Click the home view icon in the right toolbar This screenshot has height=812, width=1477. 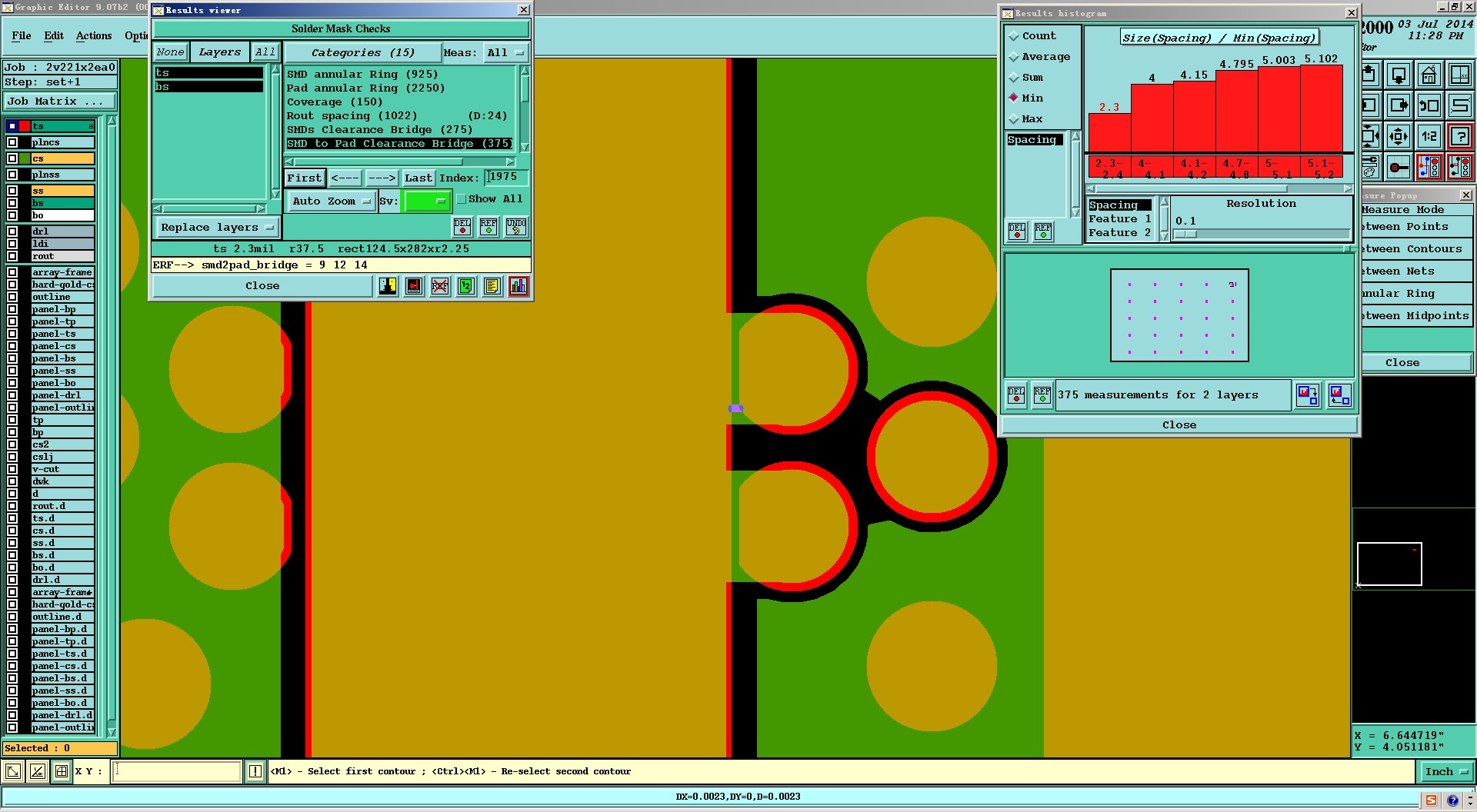[x=1429, y=75]
